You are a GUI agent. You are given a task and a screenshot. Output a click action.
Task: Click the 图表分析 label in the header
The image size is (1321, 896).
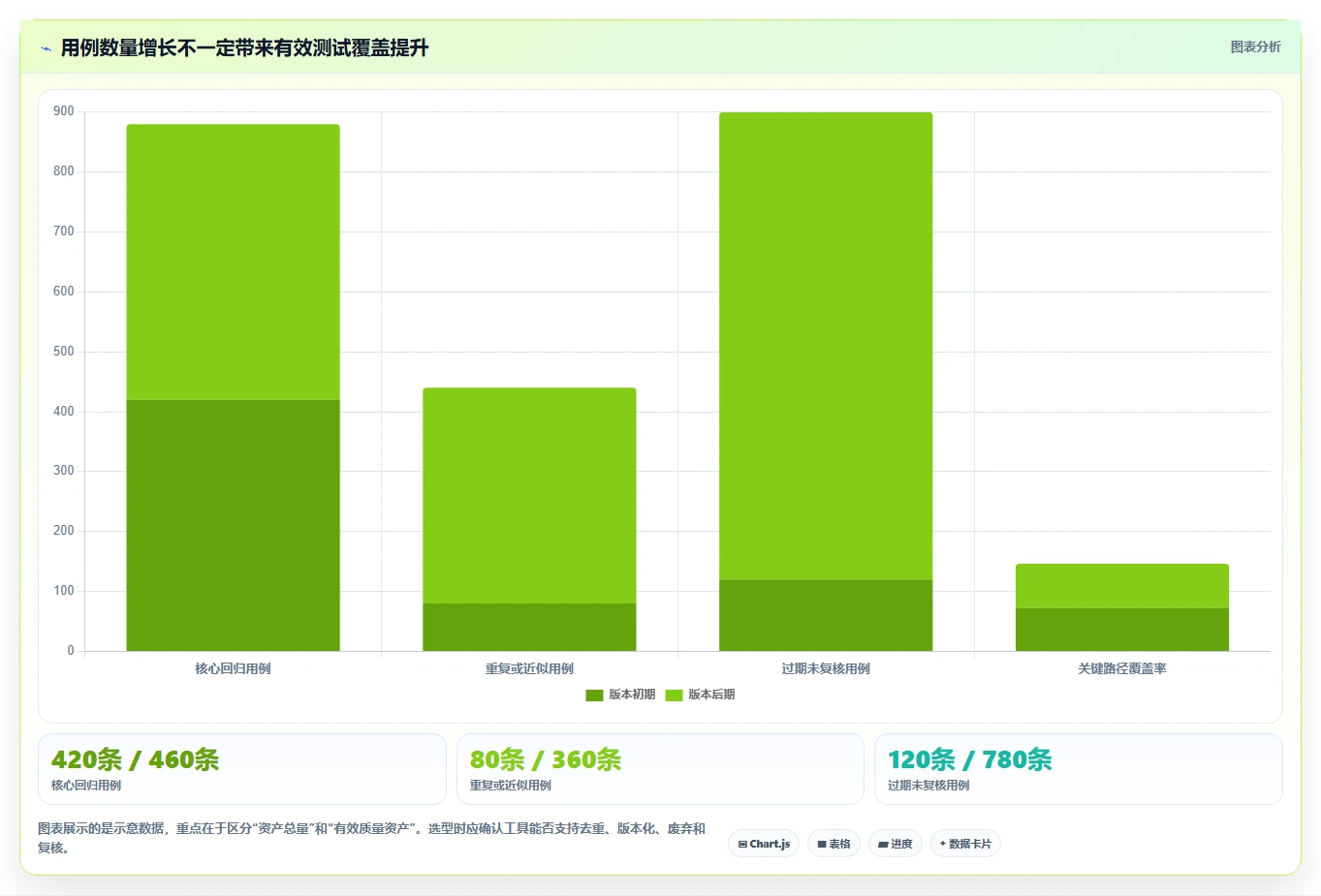coord(1255,46)
